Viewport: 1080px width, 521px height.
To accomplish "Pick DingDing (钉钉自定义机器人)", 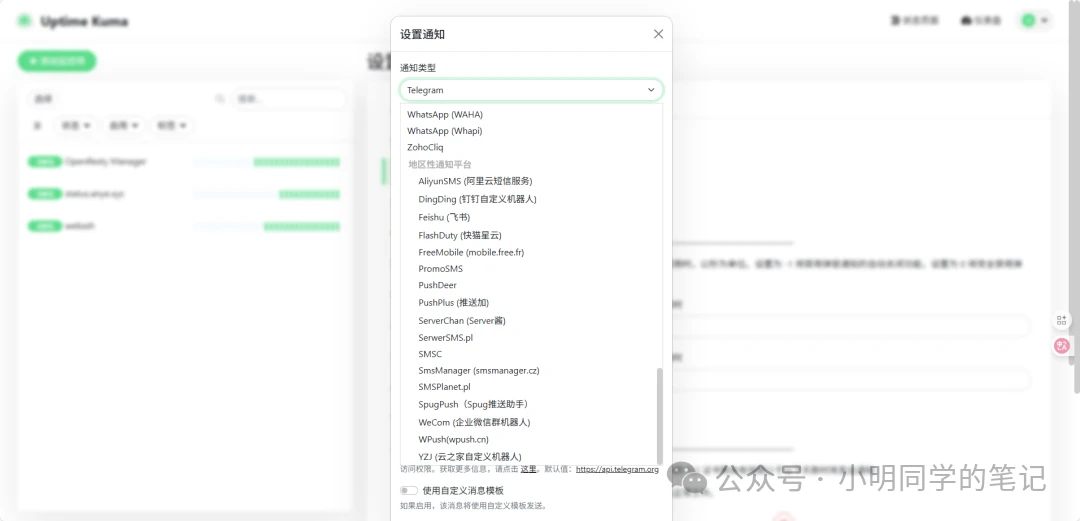I will click(477, 199).
